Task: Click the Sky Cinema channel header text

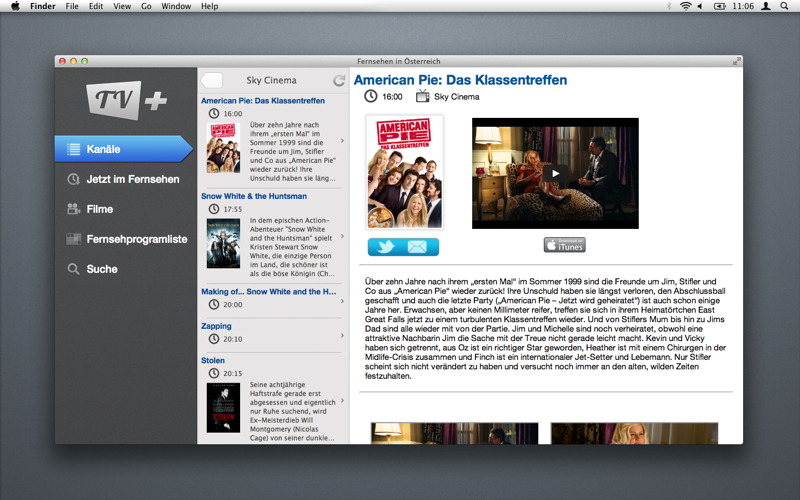Action: tap(271, 80)
